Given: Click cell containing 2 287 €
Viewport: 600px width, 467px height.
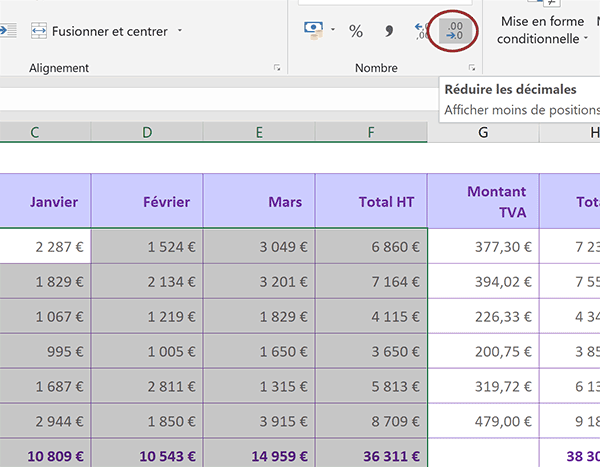Looking at the screenshot, I should pos(45,246).
